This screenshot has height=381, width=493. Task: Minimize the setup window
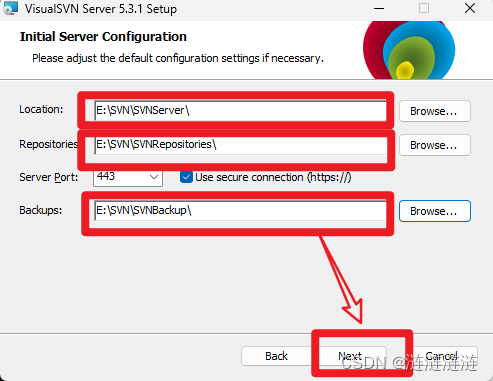click(379, 8)
